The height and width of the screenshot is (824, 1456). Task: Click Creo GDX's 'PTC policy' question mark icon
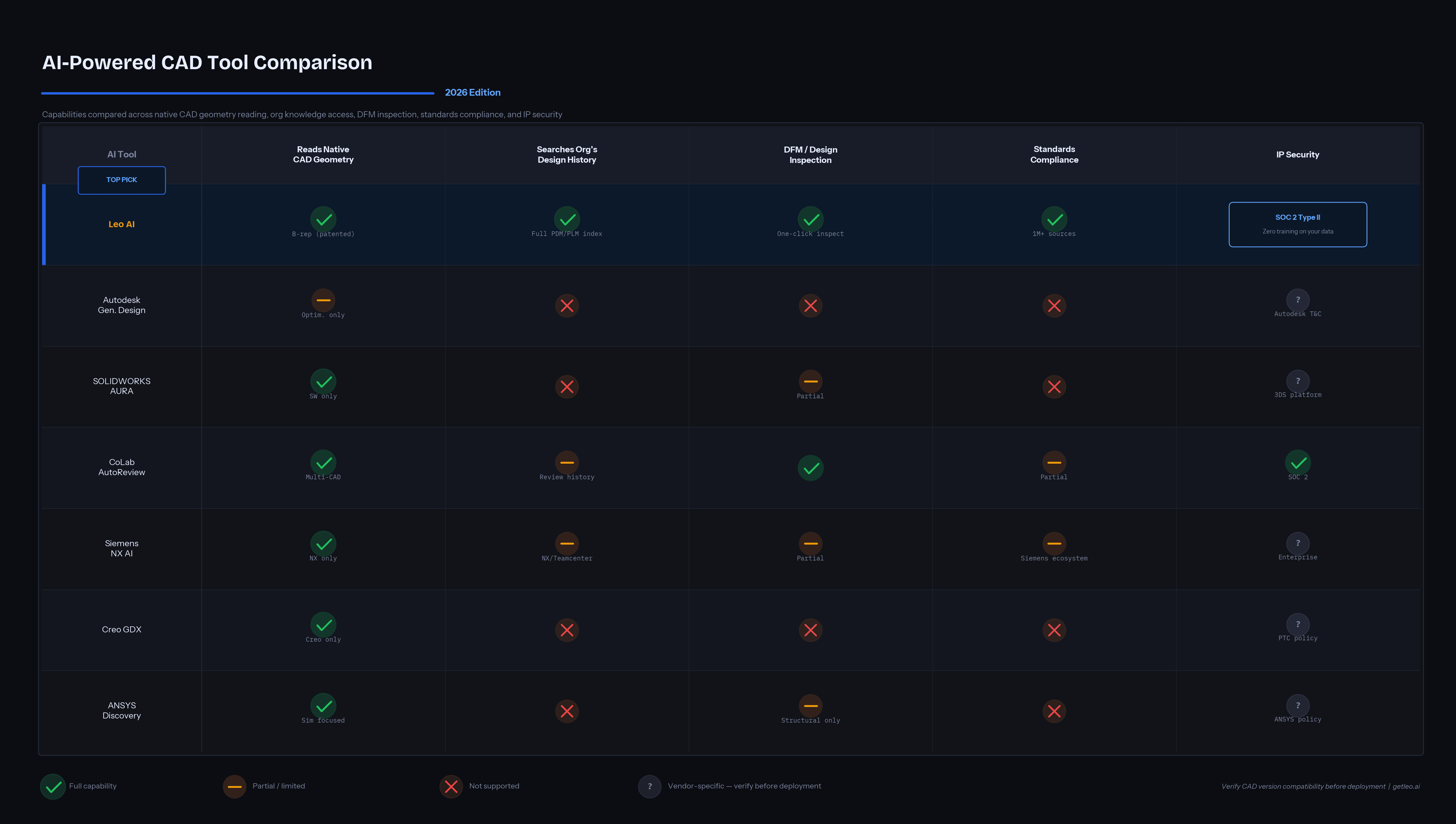tap(1297, 624)
